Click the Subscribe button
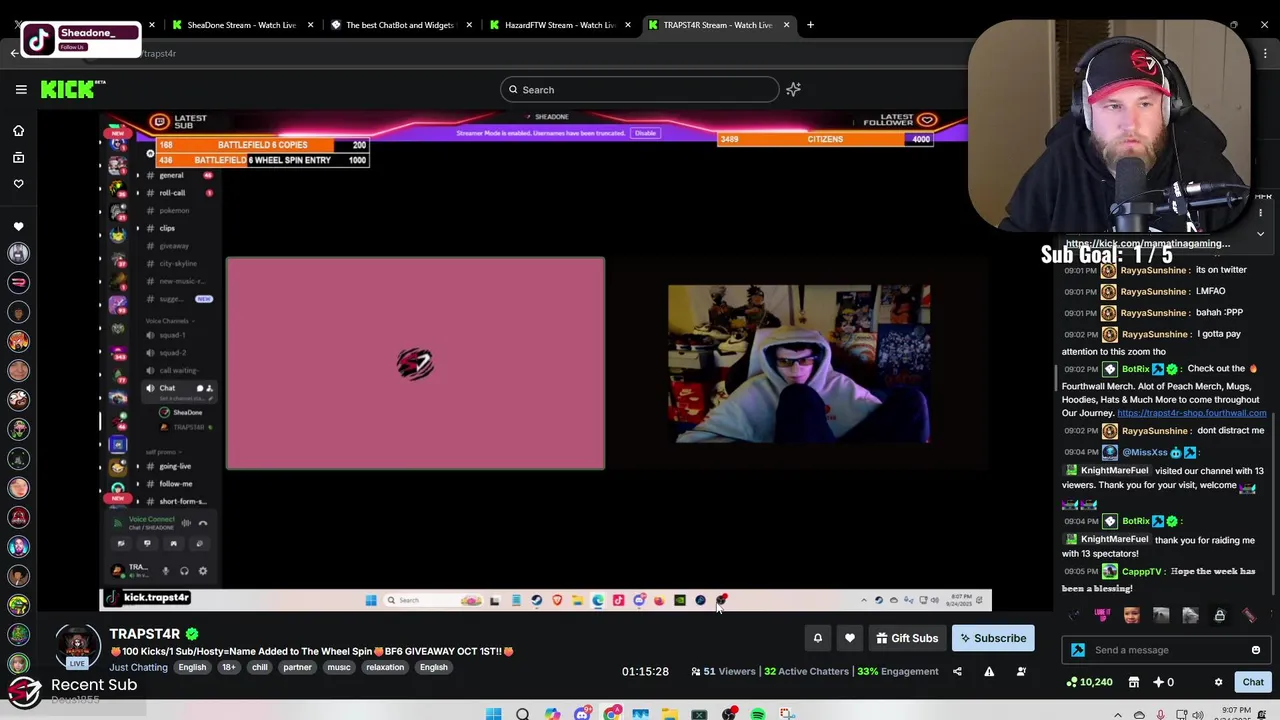The image size is (1280, 720). [x=993, y=638]
